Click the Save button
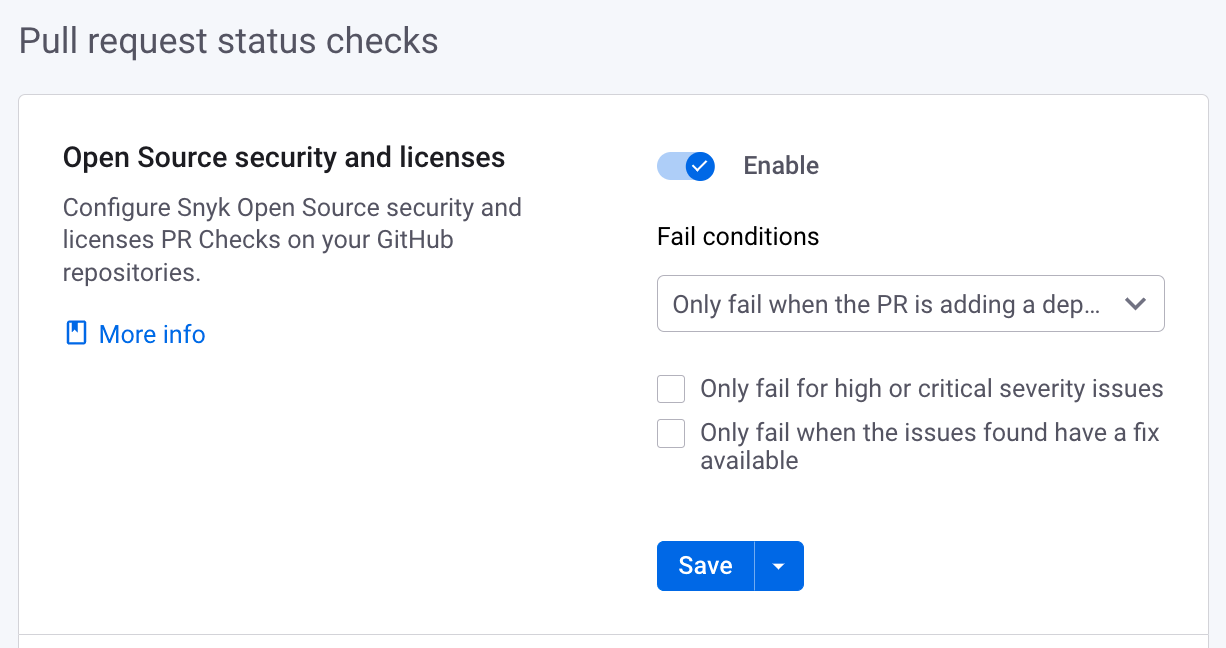Screen dimensions: 1226x648 [705, 566]
